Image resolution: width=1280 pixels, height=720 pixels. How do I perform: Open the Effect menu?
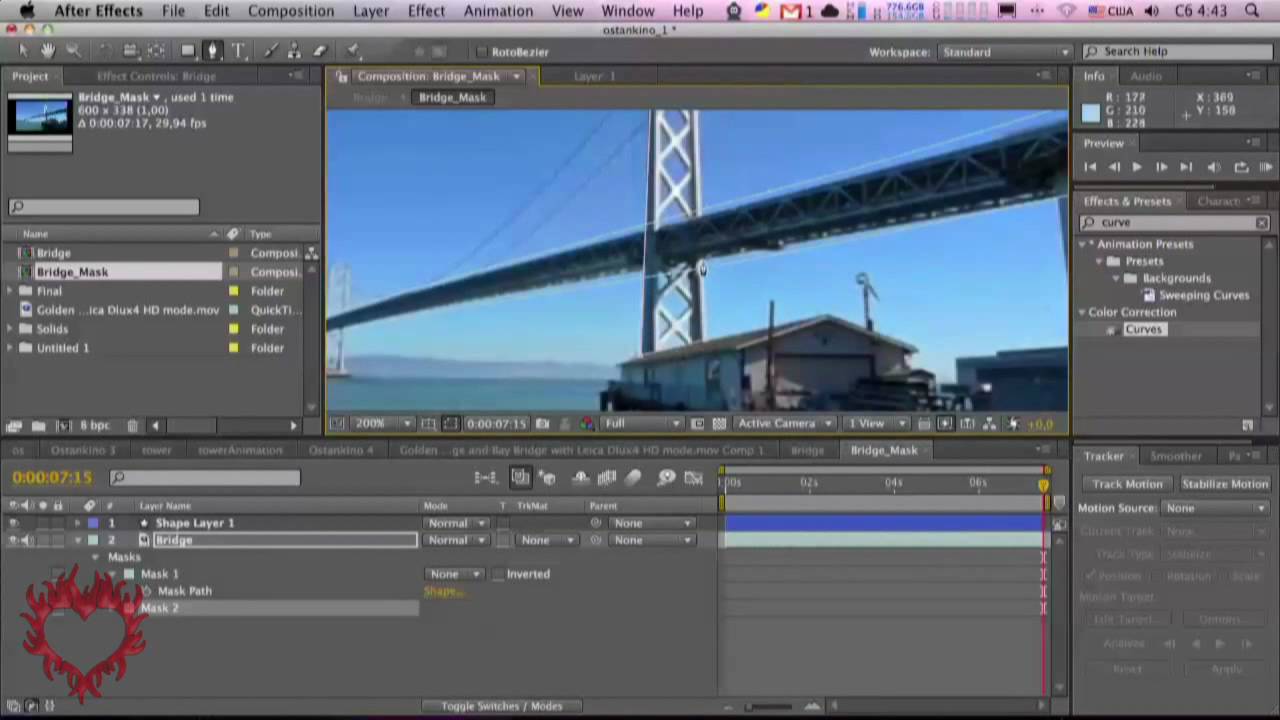[x=426, y=11]
